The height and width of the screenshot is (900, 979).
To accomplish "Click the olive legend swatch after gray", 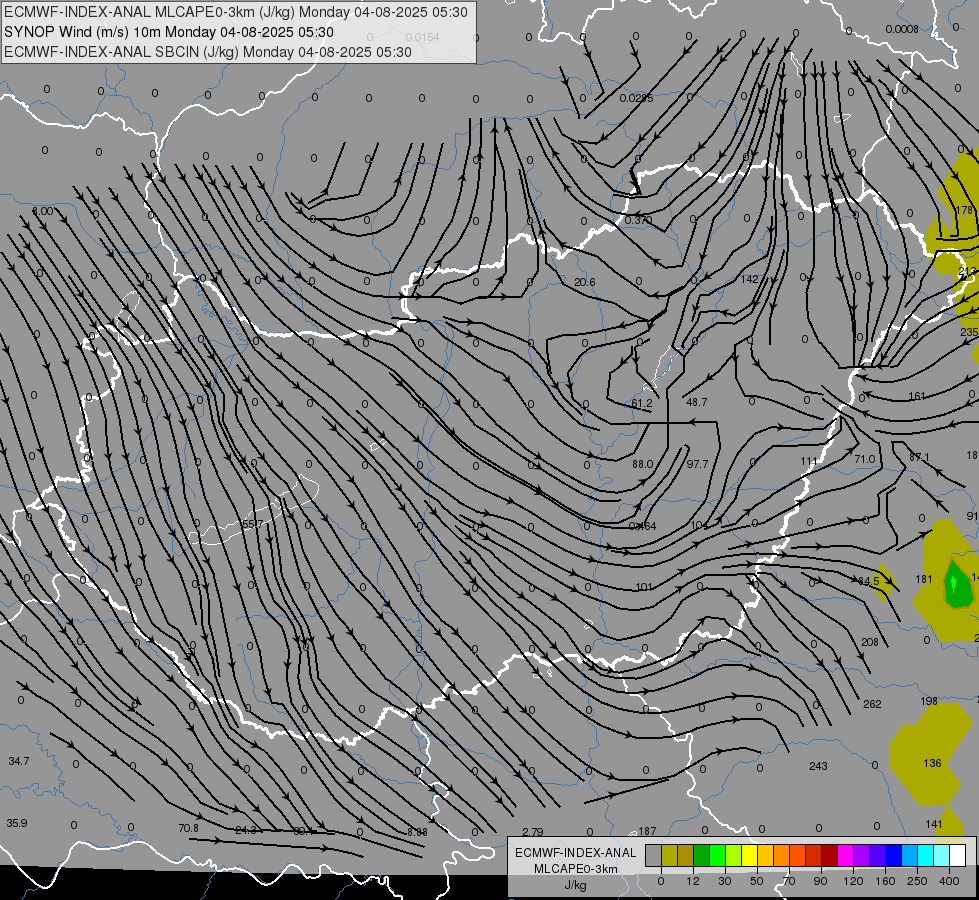I will [x=669, y=855].
